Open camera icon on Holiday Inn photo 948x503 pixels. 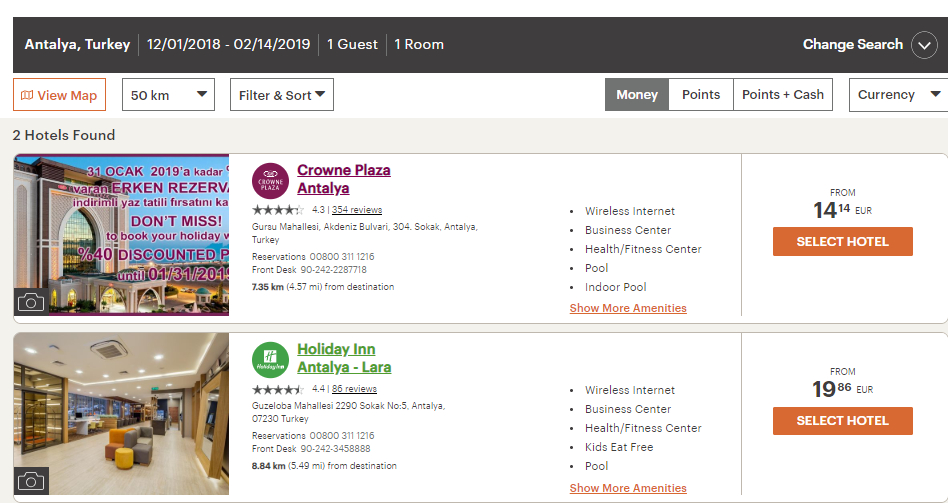[x=31, y=481]
